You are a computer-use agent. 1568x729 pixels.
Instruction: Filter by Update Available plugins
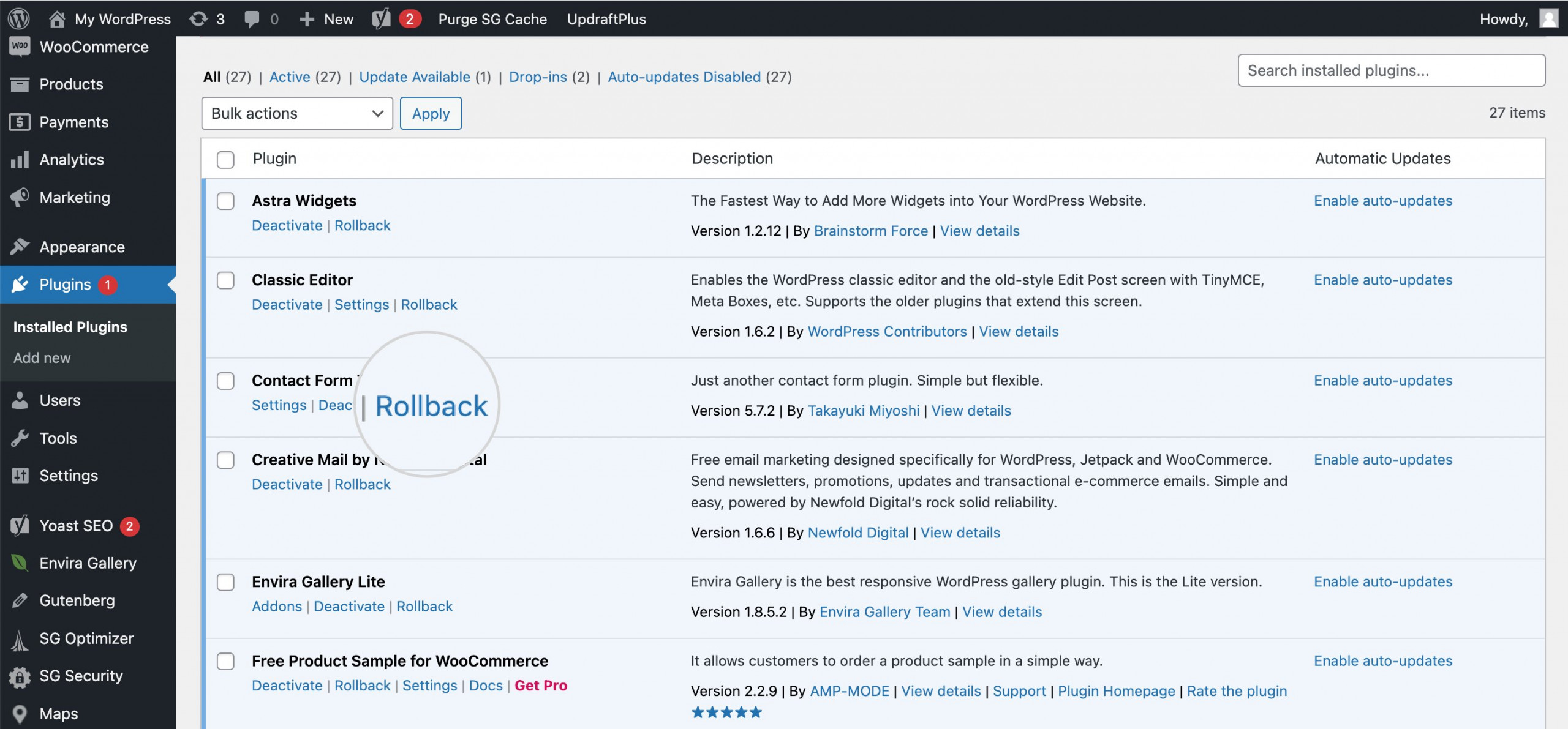pyautogui.click(x=415, y=77)
